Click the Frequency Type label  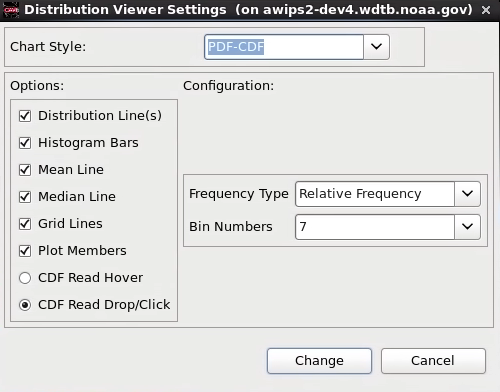coord(239,194)
